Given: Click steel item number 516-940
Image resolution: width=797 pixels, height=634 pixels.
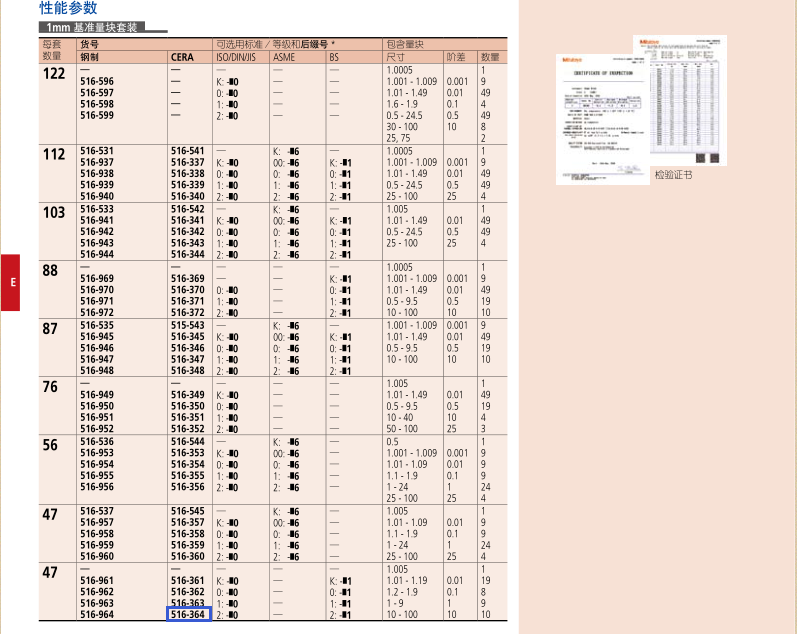Looking at the screenshot, I should pos(97,196).
